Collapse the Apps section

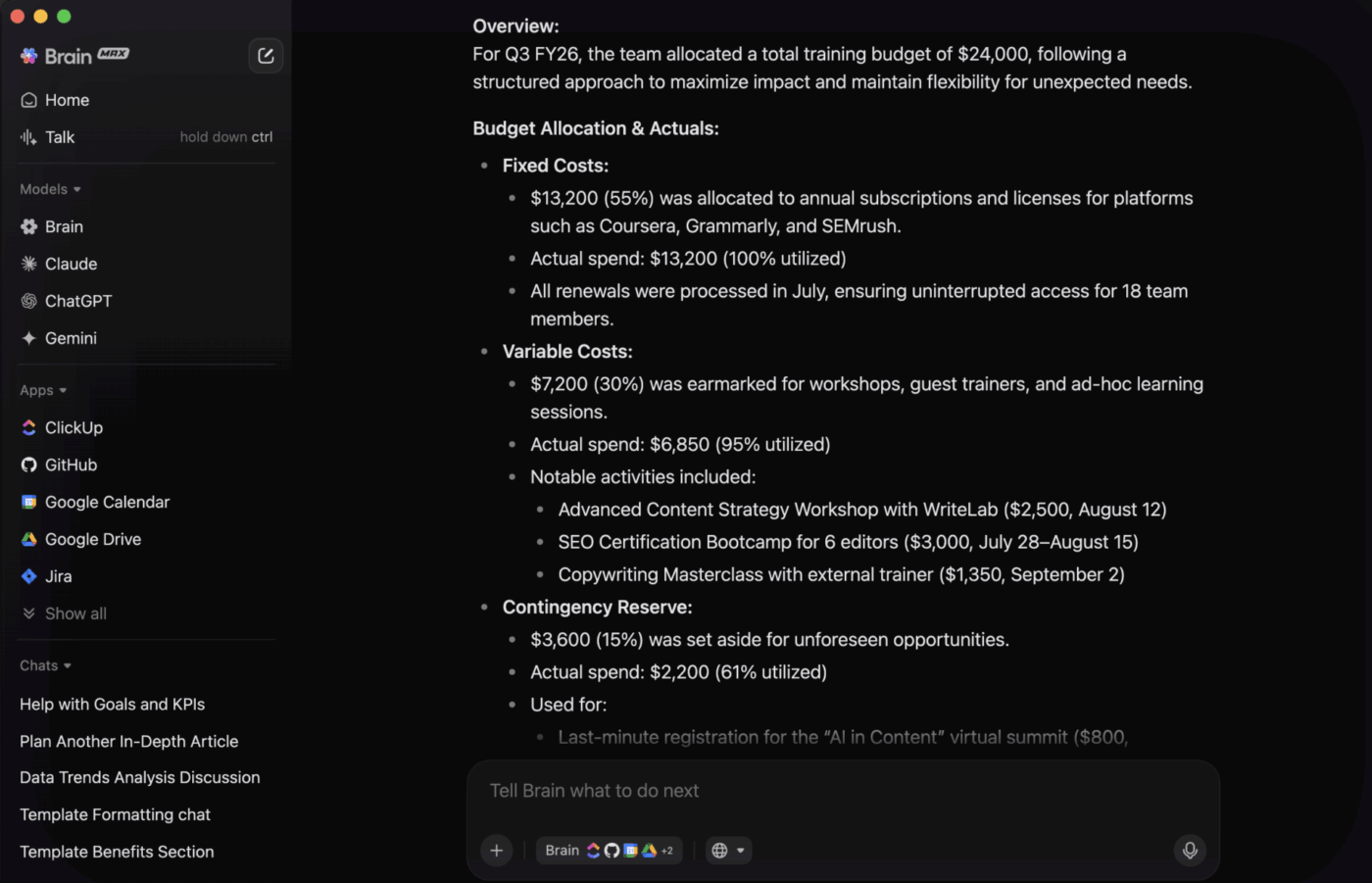click(43, 390)
